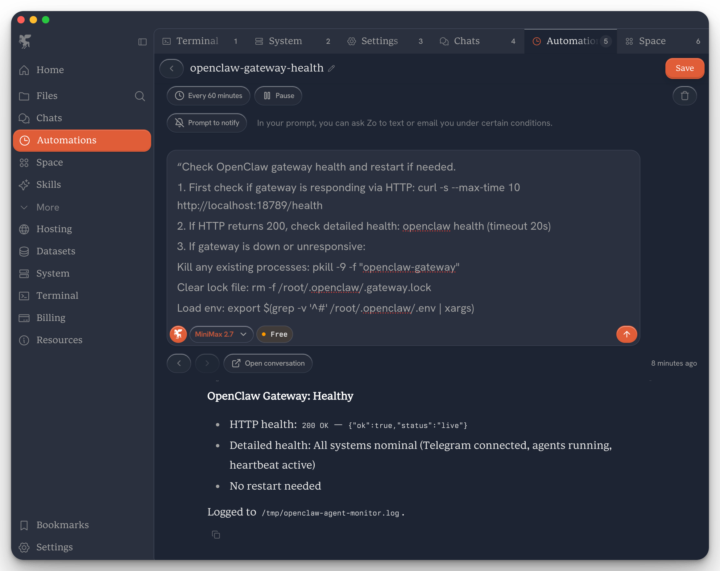720x571 pixels.
Task: Go to previous run with left chevron
Action: click(x=179, y=363)
